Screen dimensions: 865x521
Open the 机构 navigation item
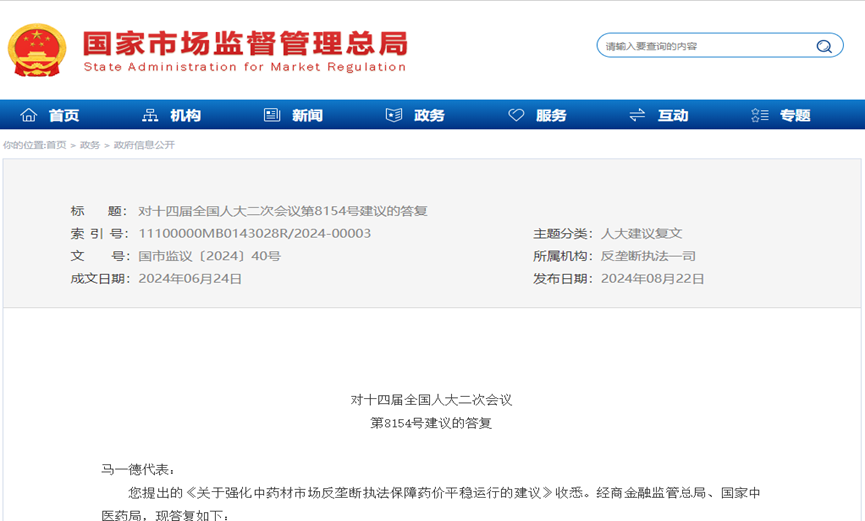tap(185, 115)
